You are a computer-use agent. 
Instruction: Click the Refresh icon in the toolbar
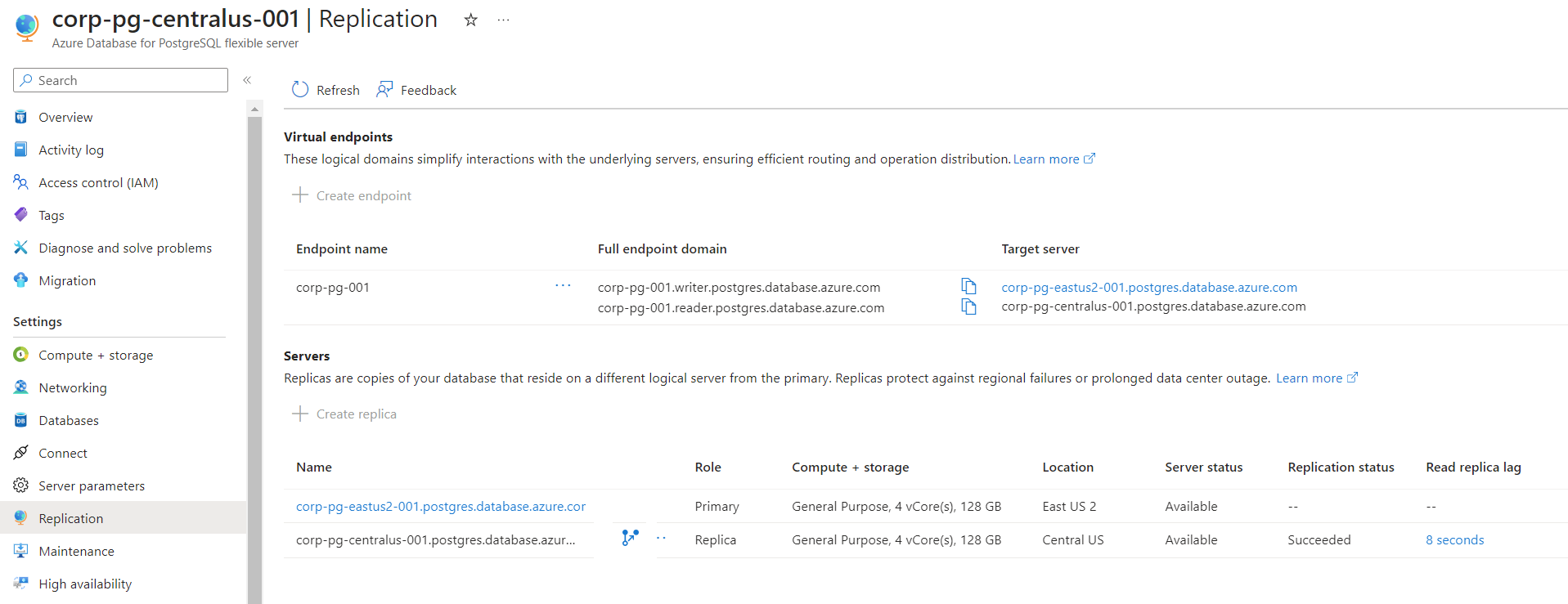(x=301, y=90)
